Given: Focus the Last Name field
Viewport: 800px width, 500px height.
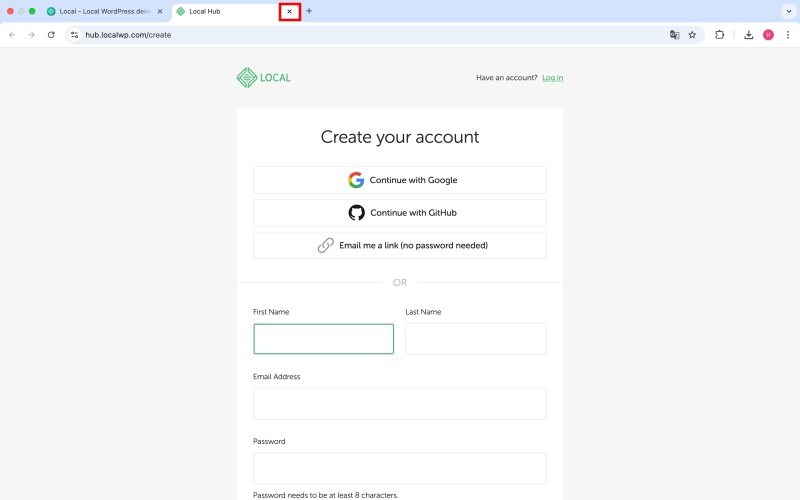Looking at the screenshot, I should [476, 339].
